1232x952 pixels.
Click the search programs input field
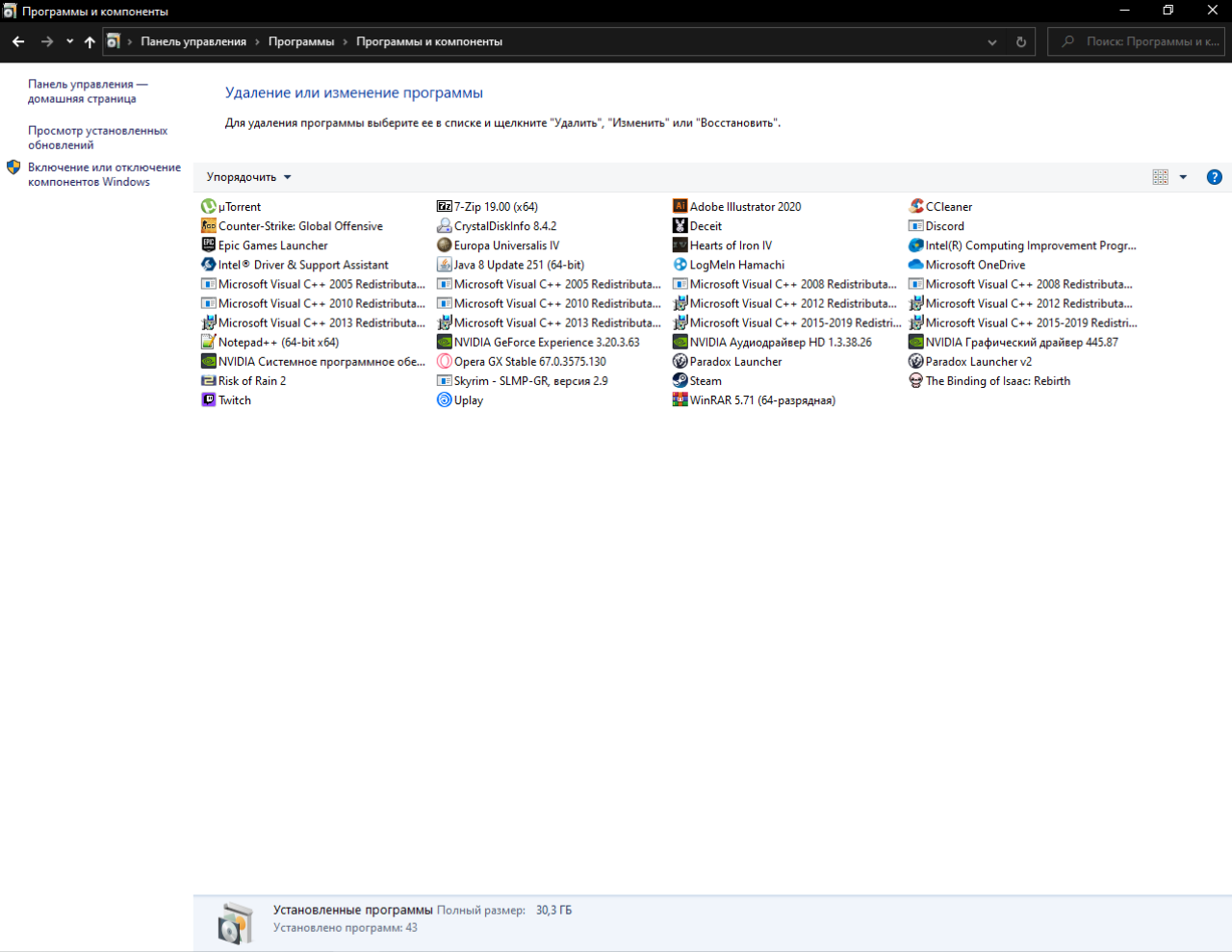[1136, 42]
